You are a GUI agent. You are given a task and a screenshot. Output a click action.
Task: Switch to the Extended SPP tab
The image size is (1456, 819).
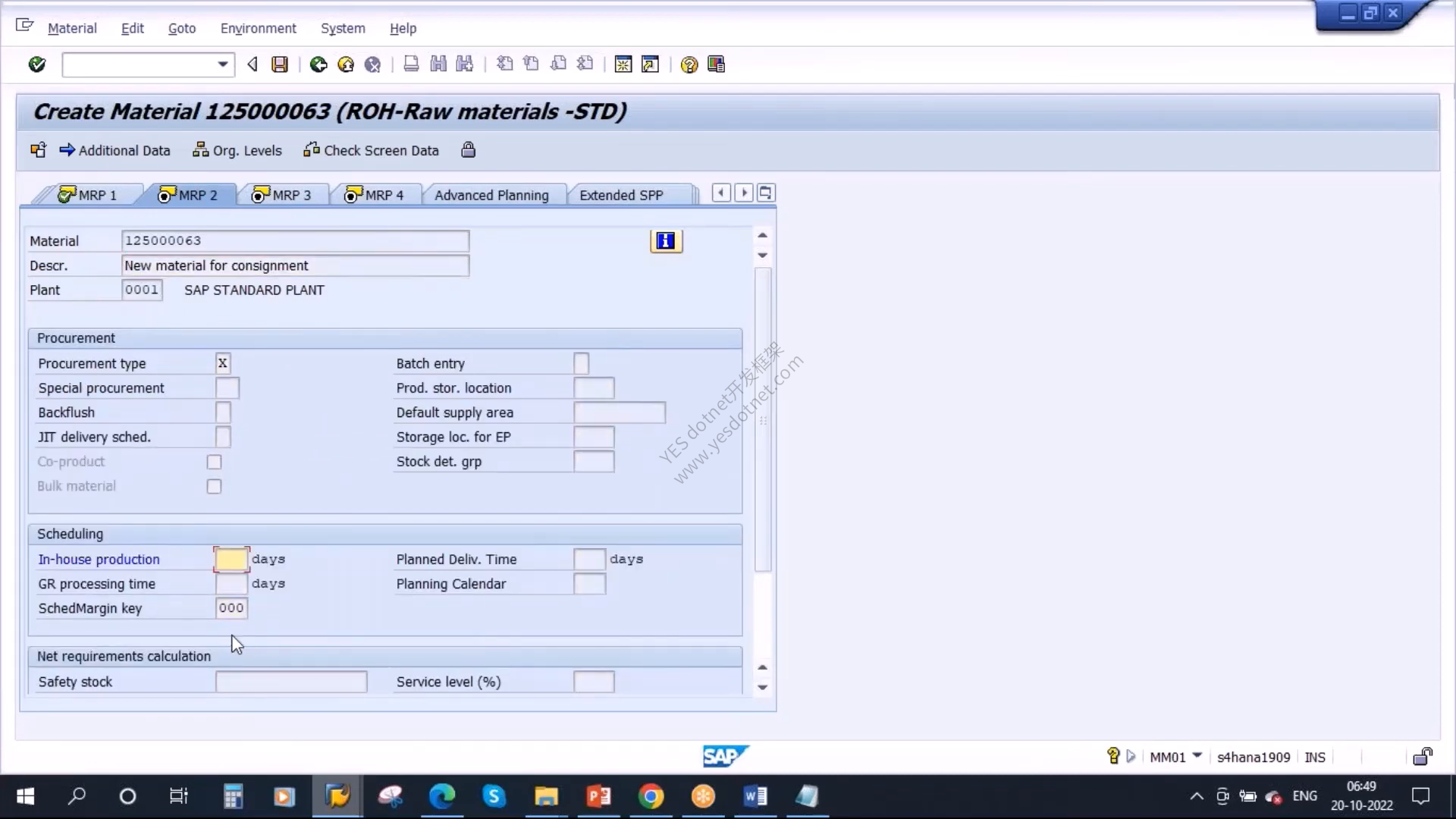pos(621,195)
